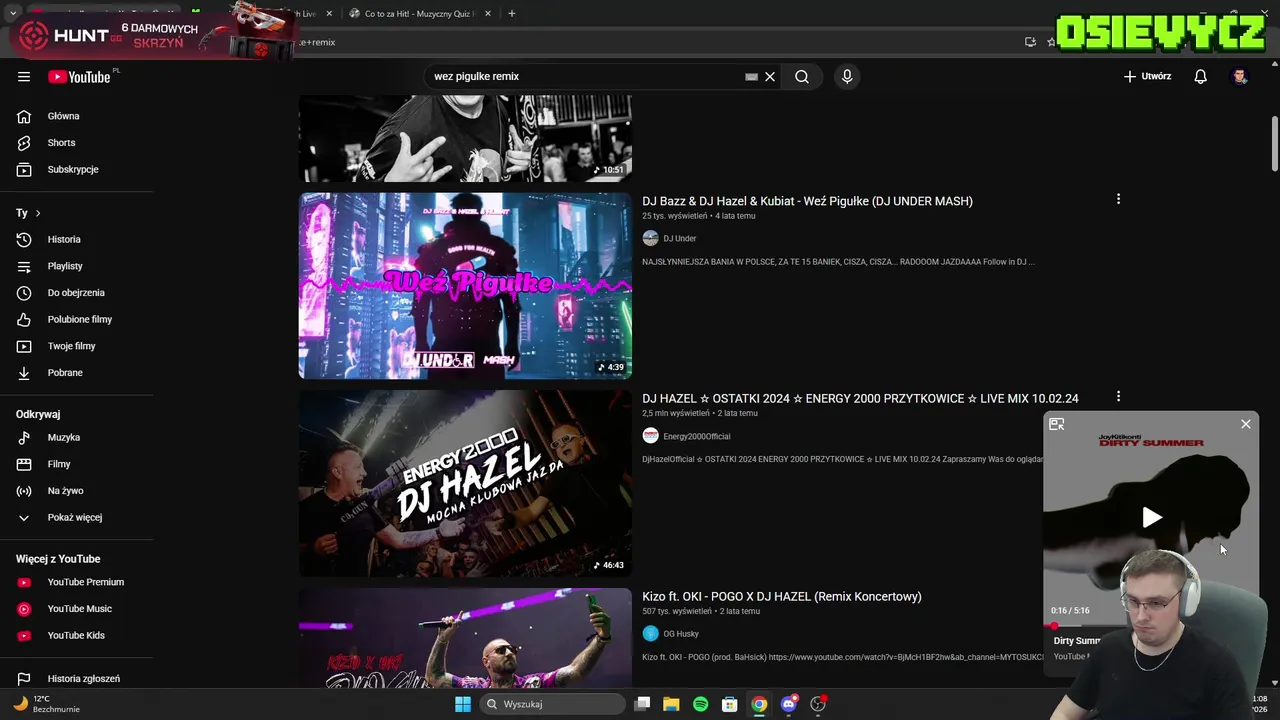Expand the miniplayer back to watch page

1057,424
